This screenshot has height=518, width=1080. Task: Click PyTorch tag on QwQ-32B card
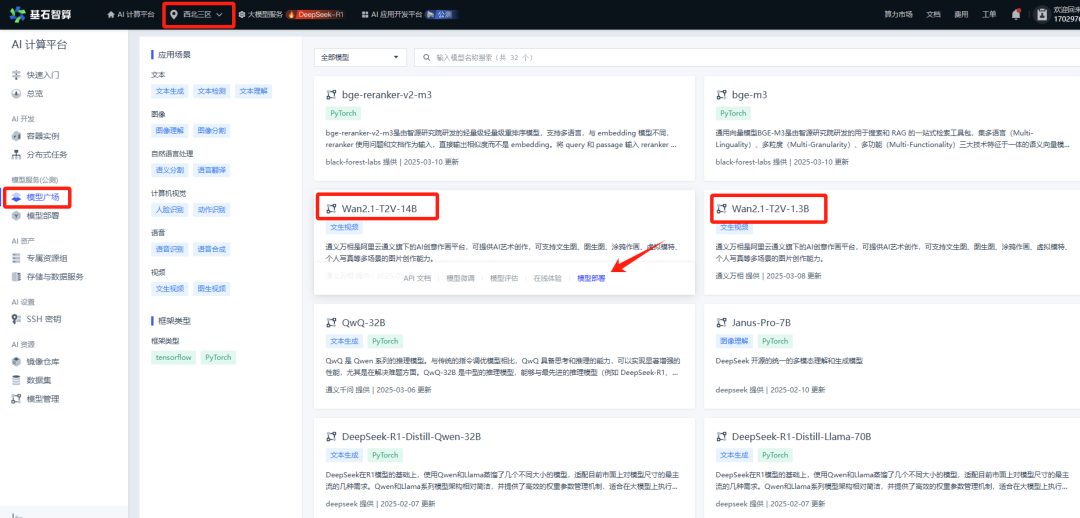tap(385, 341)
